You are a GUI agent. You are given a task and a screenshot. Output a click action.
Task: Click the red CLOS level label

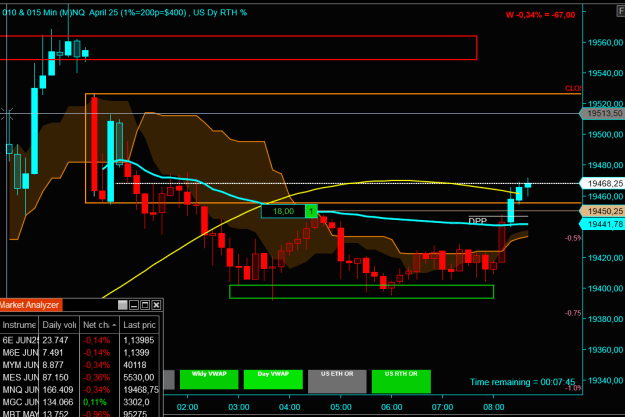click(x=573, y=88)
